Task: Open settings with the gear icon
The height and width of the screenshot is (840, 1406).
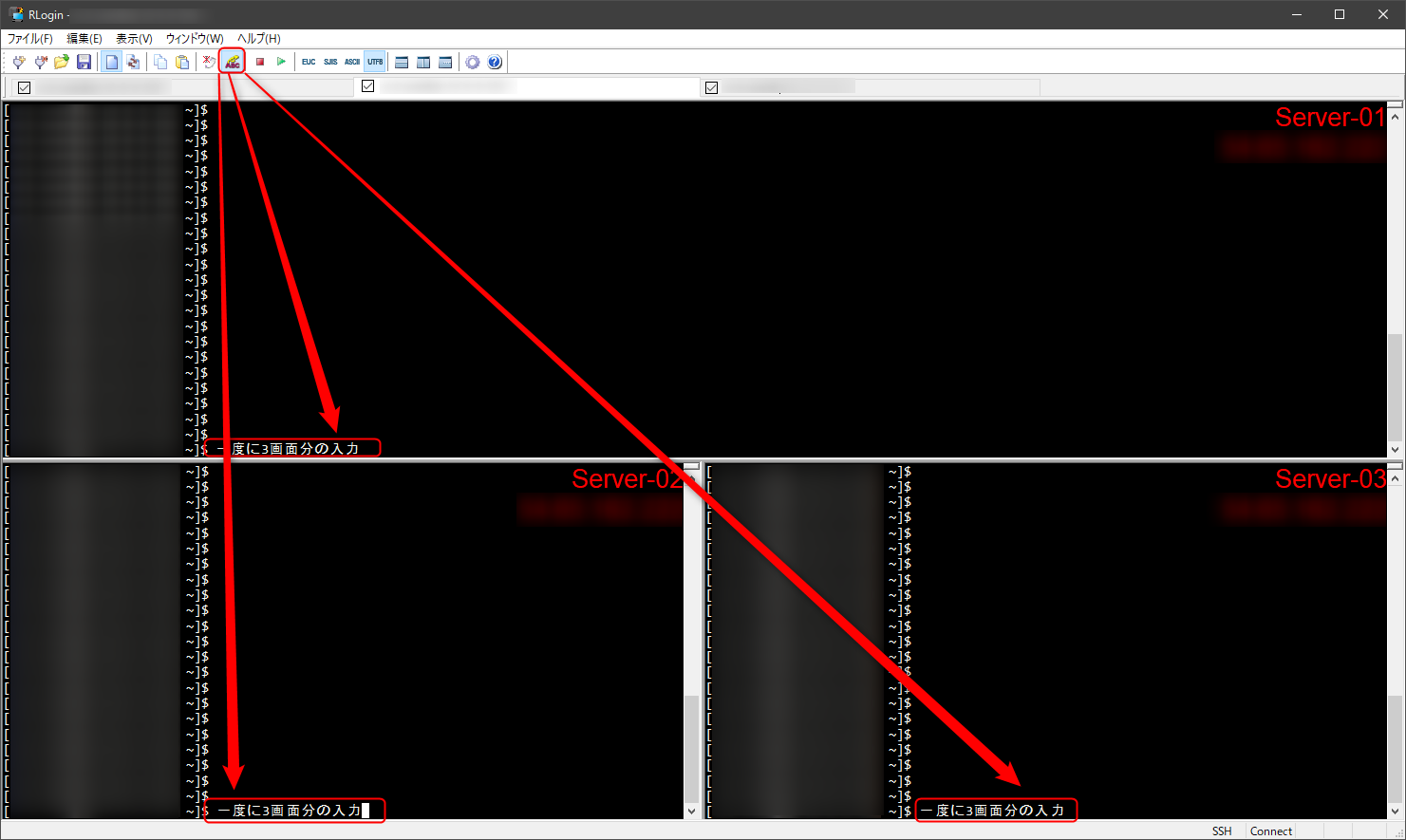Action: [x=473, y=62]
